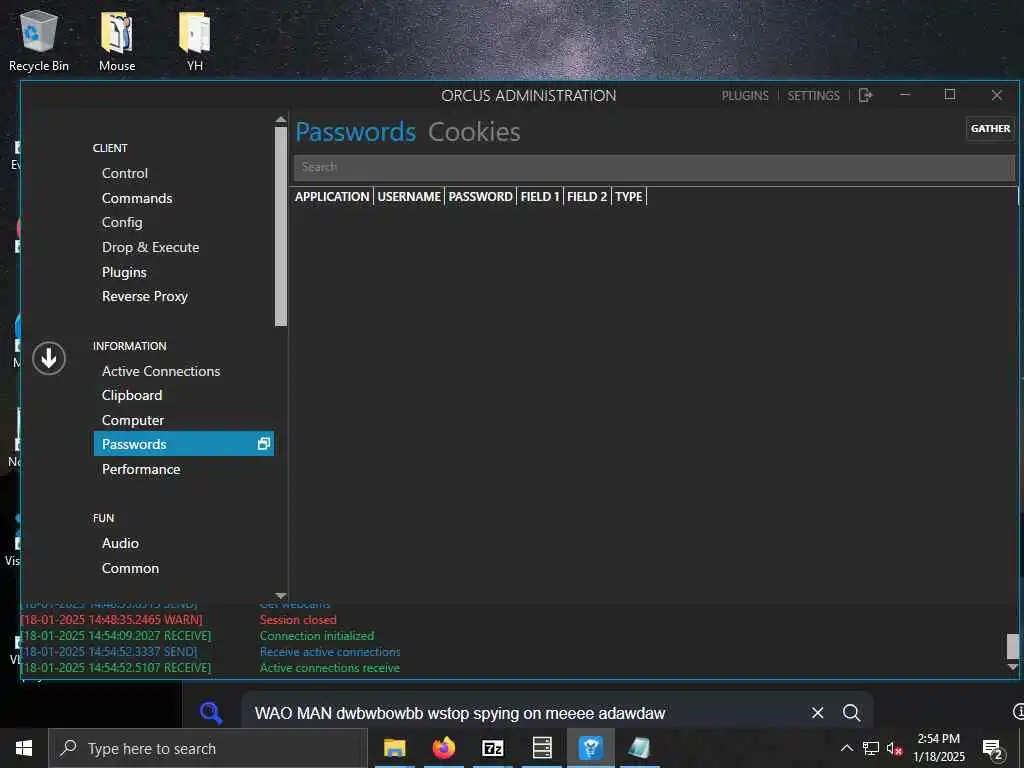The height and width of the screenshot is (768, 1024).
Task: Select the Mouse folder on the desktop
Action: tap(117, 40)
